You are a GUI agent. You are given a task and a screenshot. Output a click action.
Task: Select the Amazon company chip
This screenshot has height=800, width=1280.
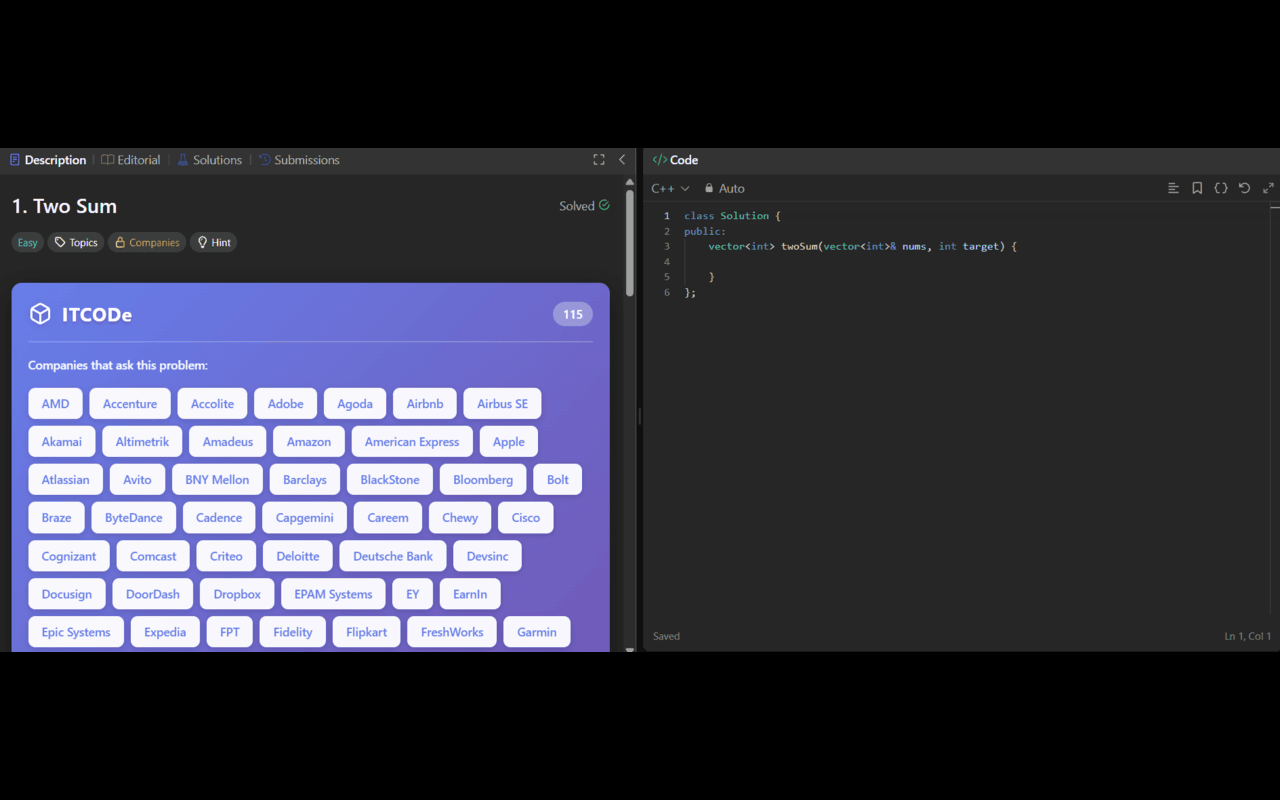[309, 442]
